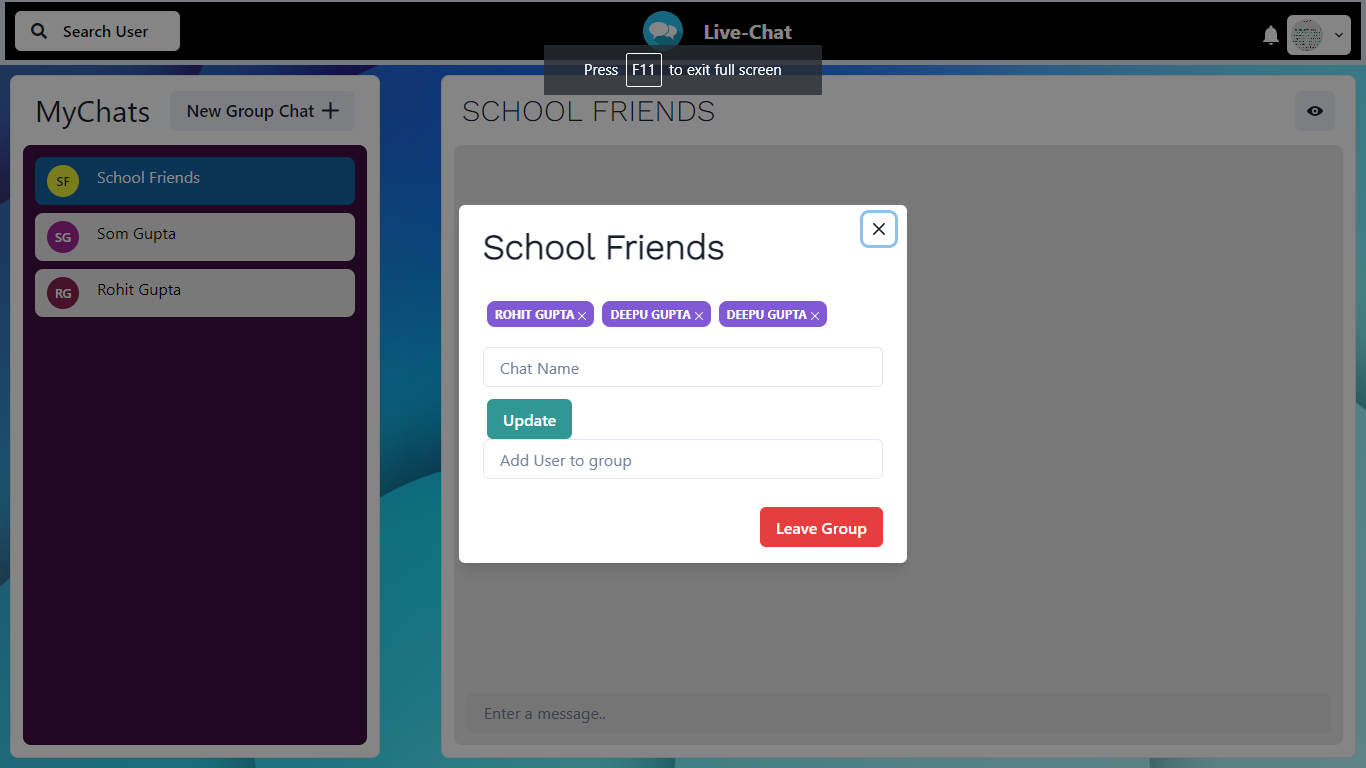Click the SCHOOL FRIENDS chat header text
The image size is (1366, 768).
coord(588,112)
